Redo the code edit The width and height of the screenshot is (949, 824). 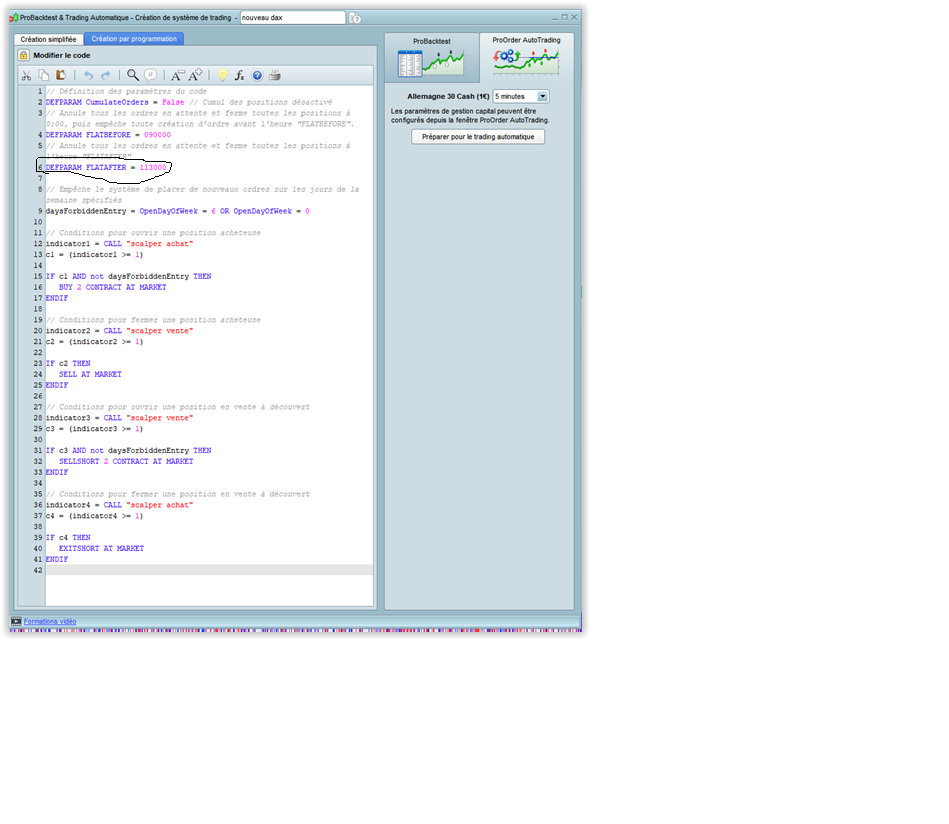click(106, 76)
